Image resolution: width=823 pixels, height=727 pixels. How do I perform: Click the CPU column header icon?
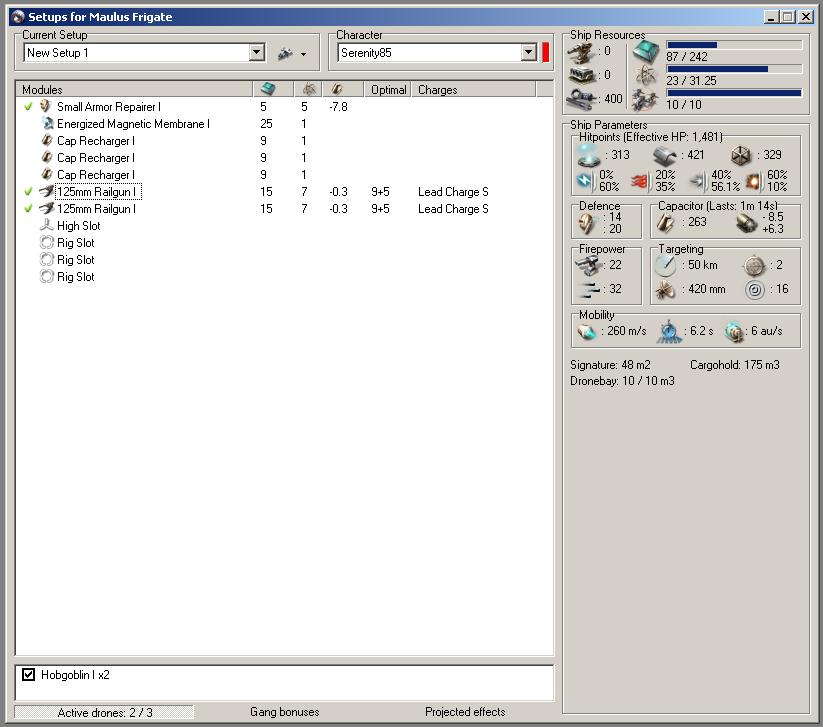click(268, 89)
